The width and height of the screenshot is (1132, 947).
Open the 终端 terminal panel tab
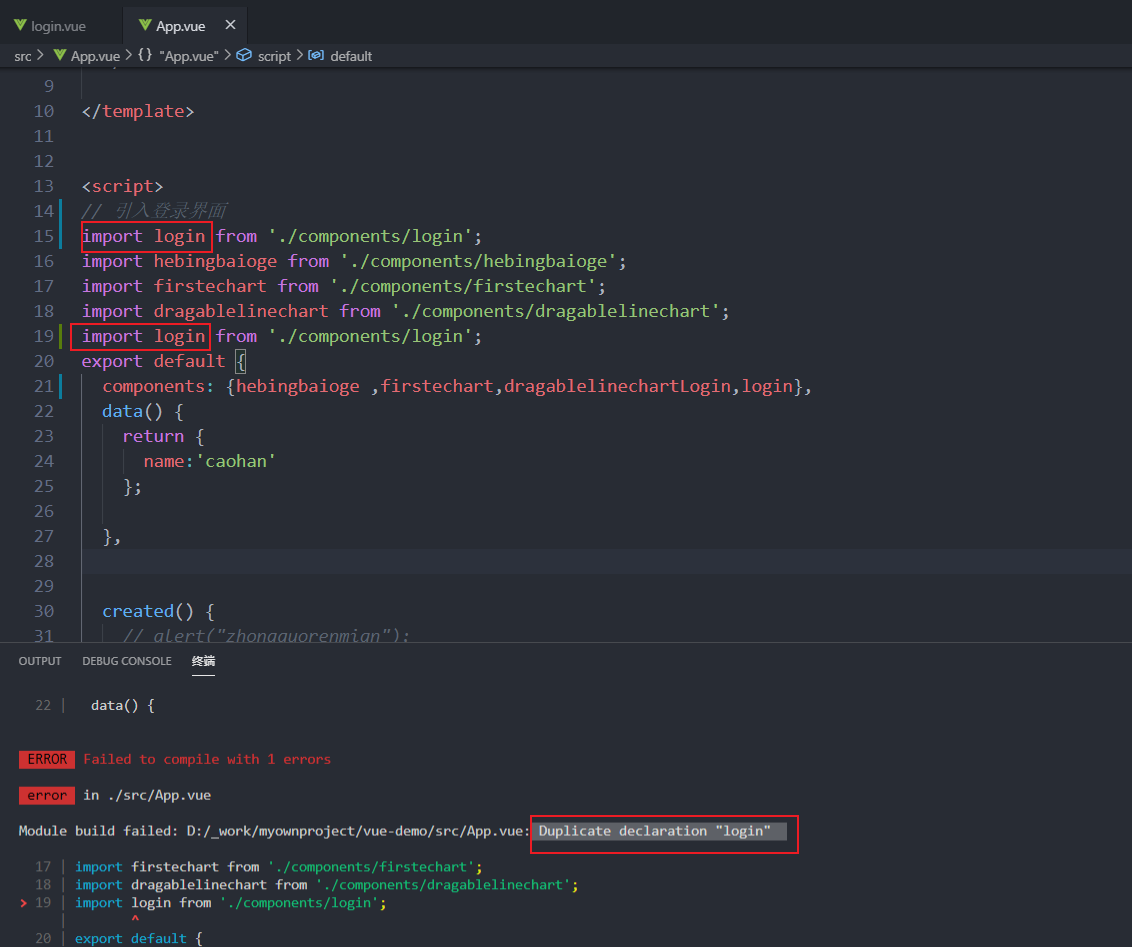click(204, 661)
